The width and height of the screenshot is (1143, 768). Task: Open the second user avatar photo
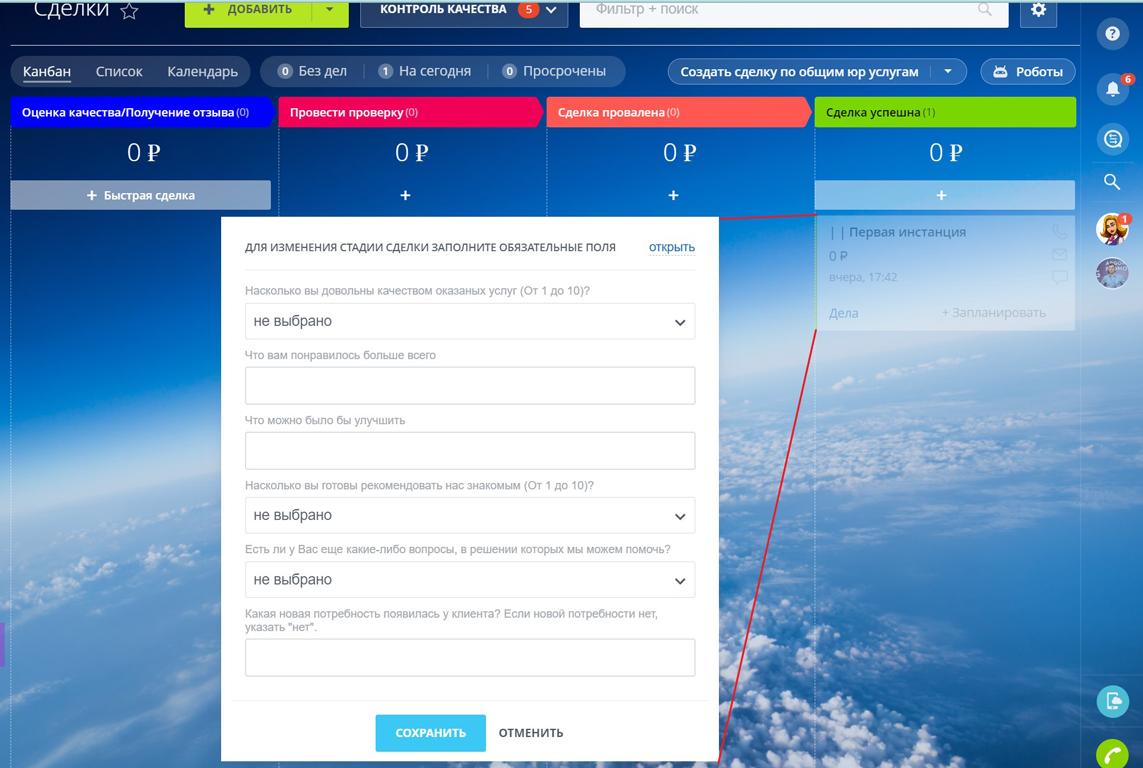pyautogui.click(x=1112, y=273)
